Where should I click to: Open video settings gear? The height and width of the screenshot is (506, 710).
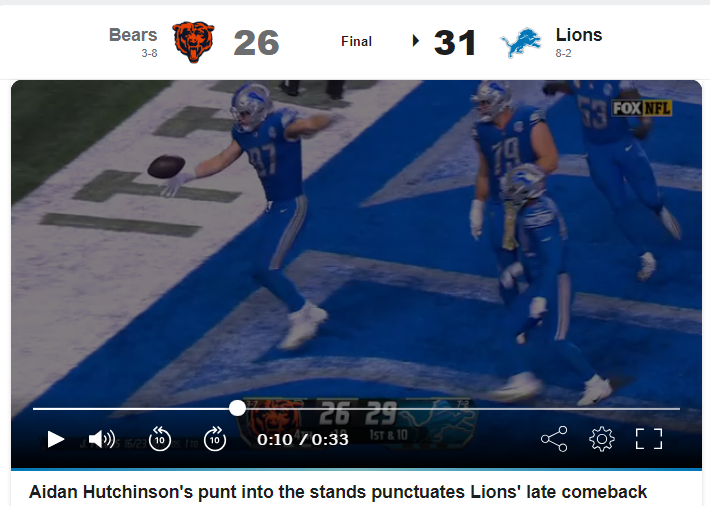[602, 439]
